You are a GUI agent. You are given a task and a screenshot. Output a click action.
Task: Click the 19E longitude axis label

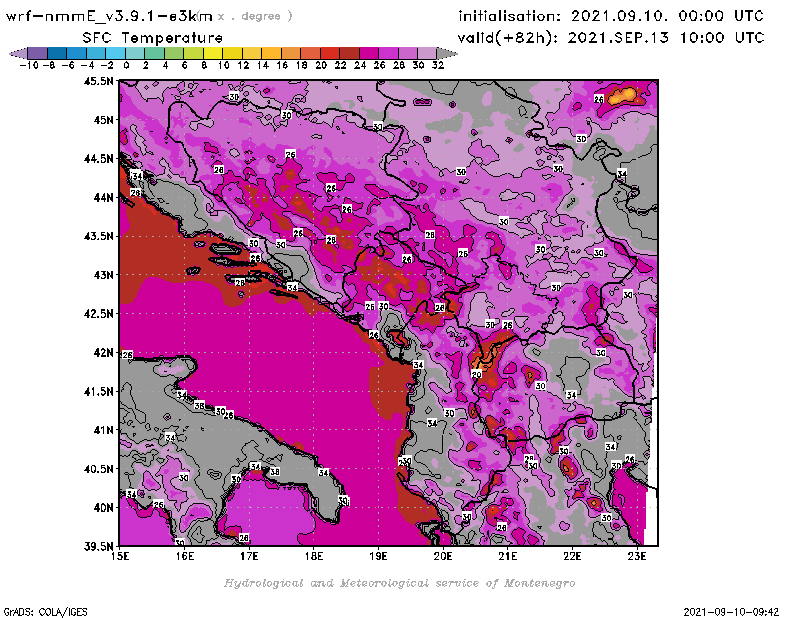click(378, 555)
